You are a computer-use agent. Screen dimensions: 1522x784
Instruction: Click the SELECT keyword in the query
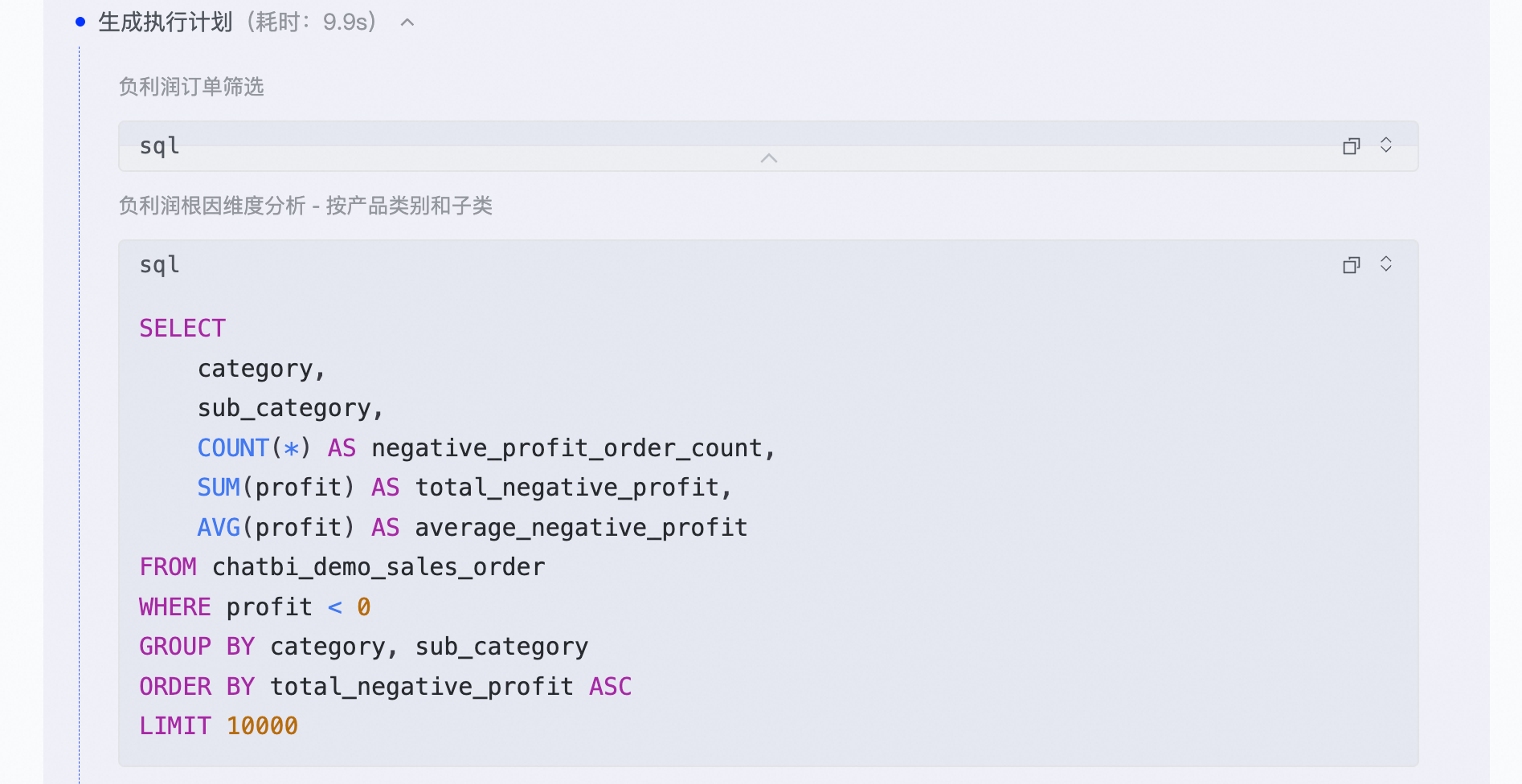182,329
